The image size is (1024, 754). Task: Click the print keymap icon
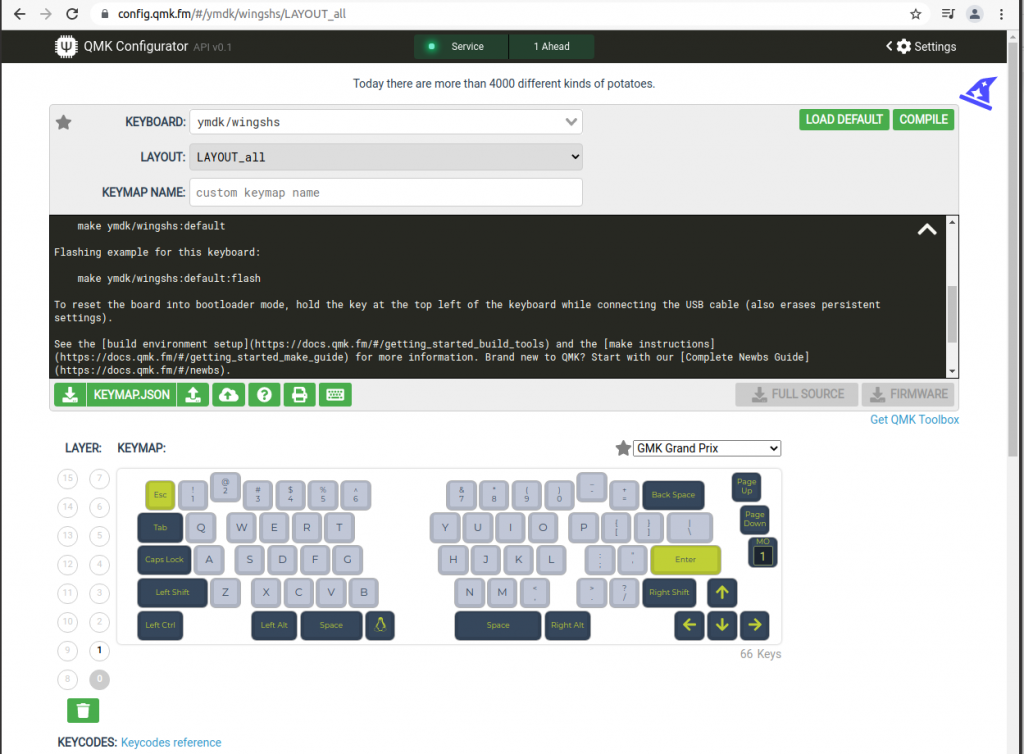tap(300, 395)
